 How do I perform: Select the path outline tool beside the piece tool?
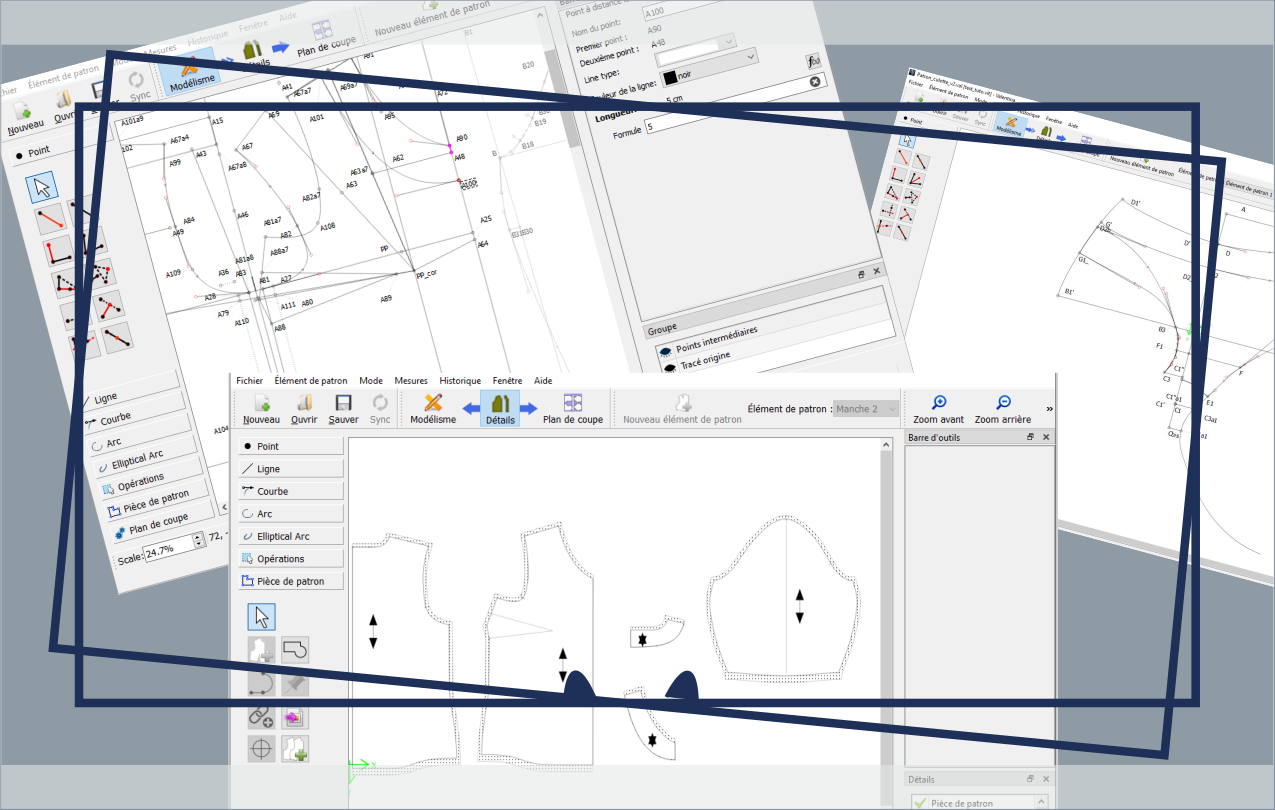pyautogui.click(x=295, y=650)
